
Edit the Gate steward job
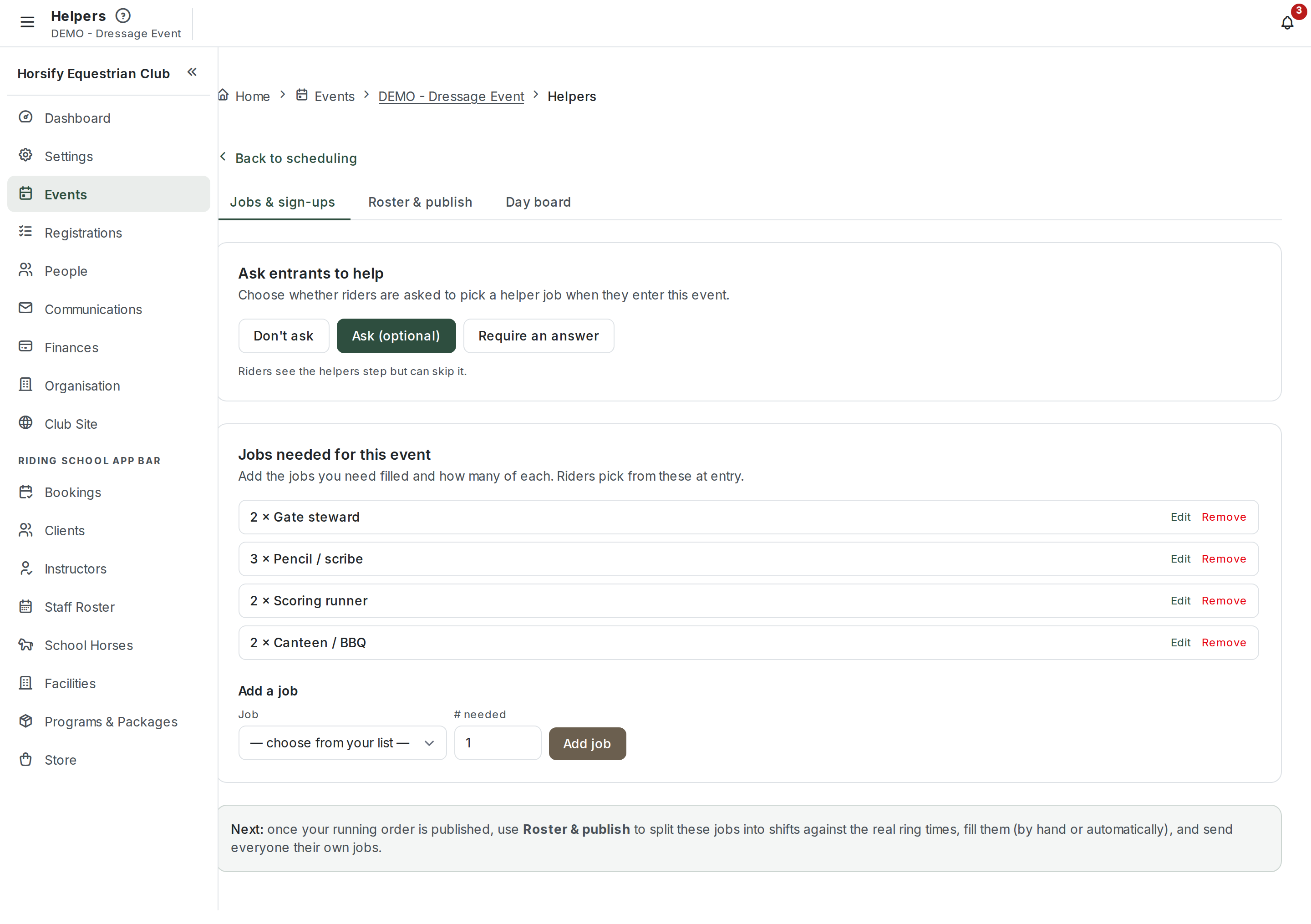(x=1180, y=518)
